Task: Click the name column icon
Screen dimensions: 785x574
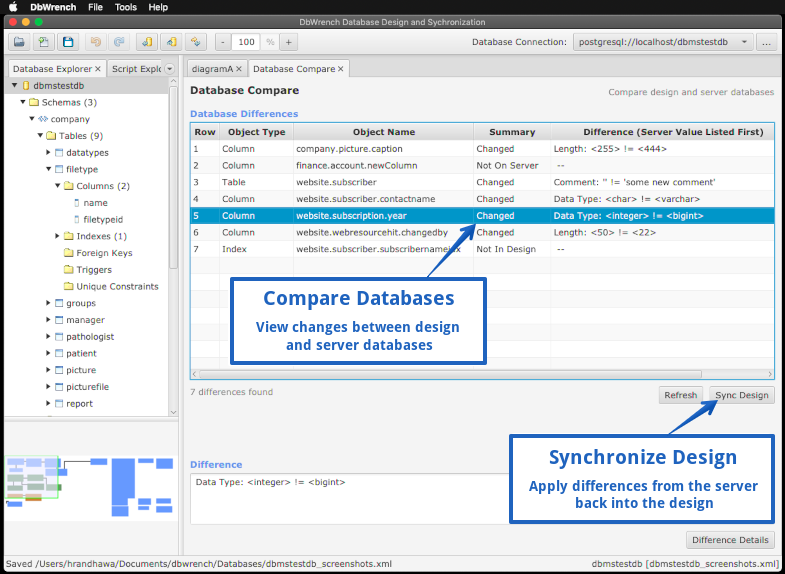Action: [x=77, y=203]
